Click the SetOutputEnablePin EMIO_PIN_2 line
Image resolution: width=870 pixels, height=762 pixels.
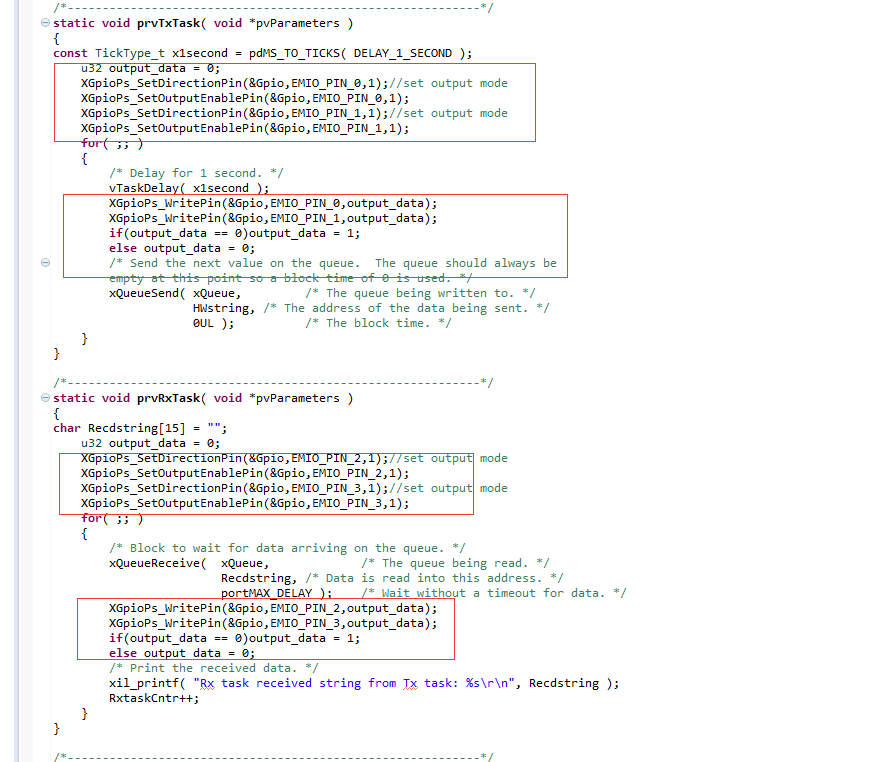[x=245, y=473]
